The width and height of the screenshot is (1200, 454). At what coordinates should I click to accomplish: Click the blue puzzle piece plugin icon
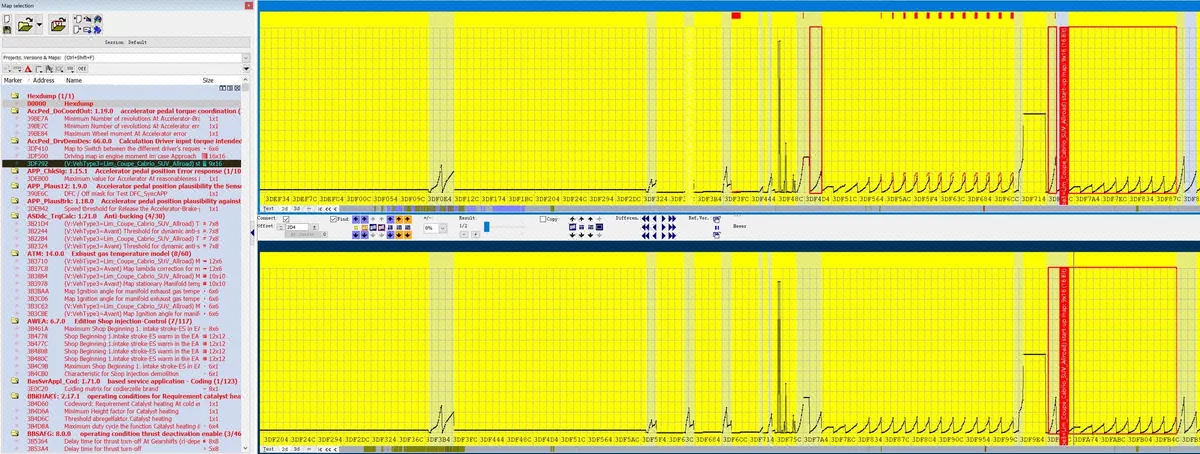pos(97,30)
